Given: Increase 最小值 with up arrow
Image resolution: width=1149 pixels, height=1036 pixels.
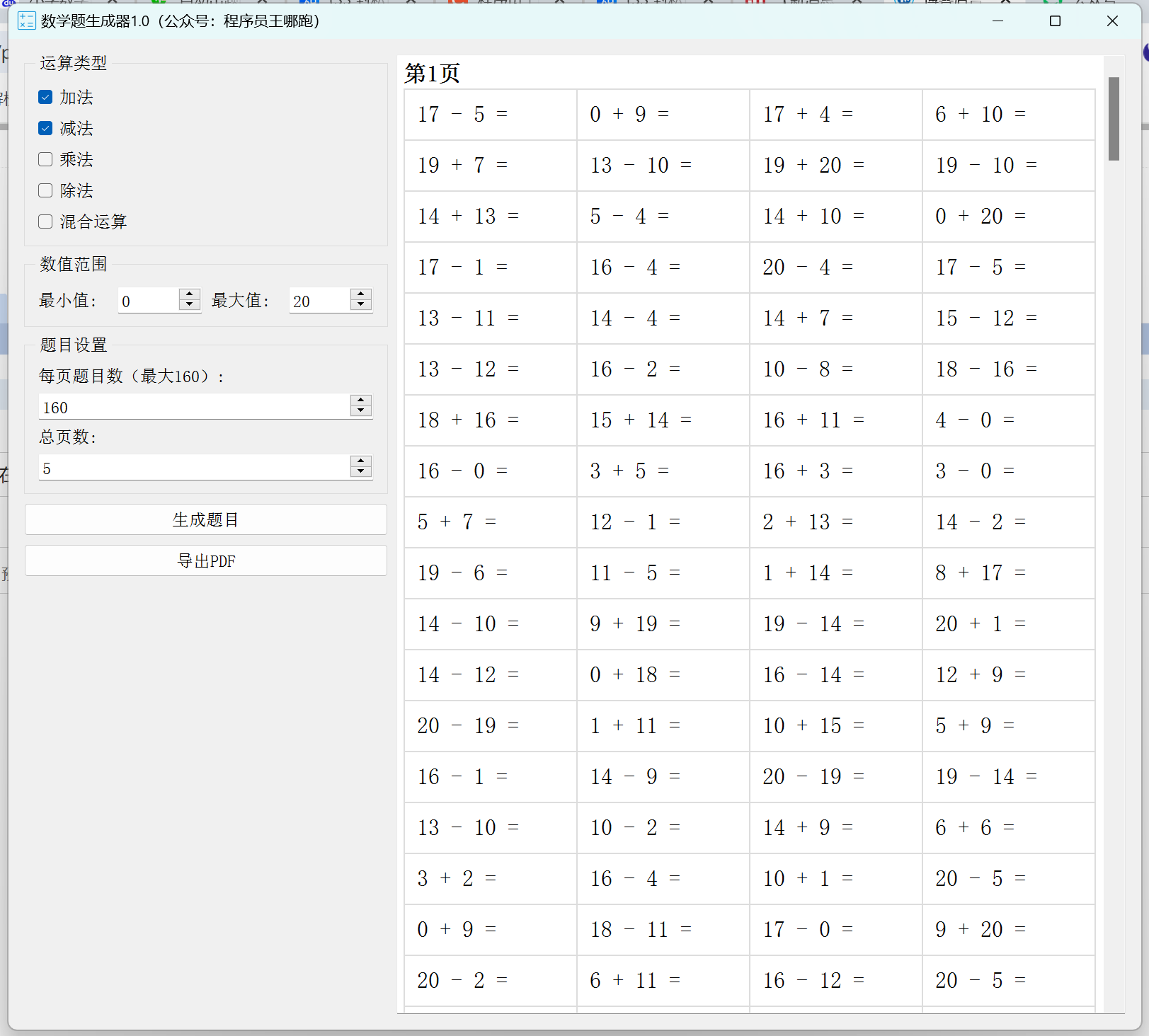Looking at the screenshot, I should click(x=189, y=294).
